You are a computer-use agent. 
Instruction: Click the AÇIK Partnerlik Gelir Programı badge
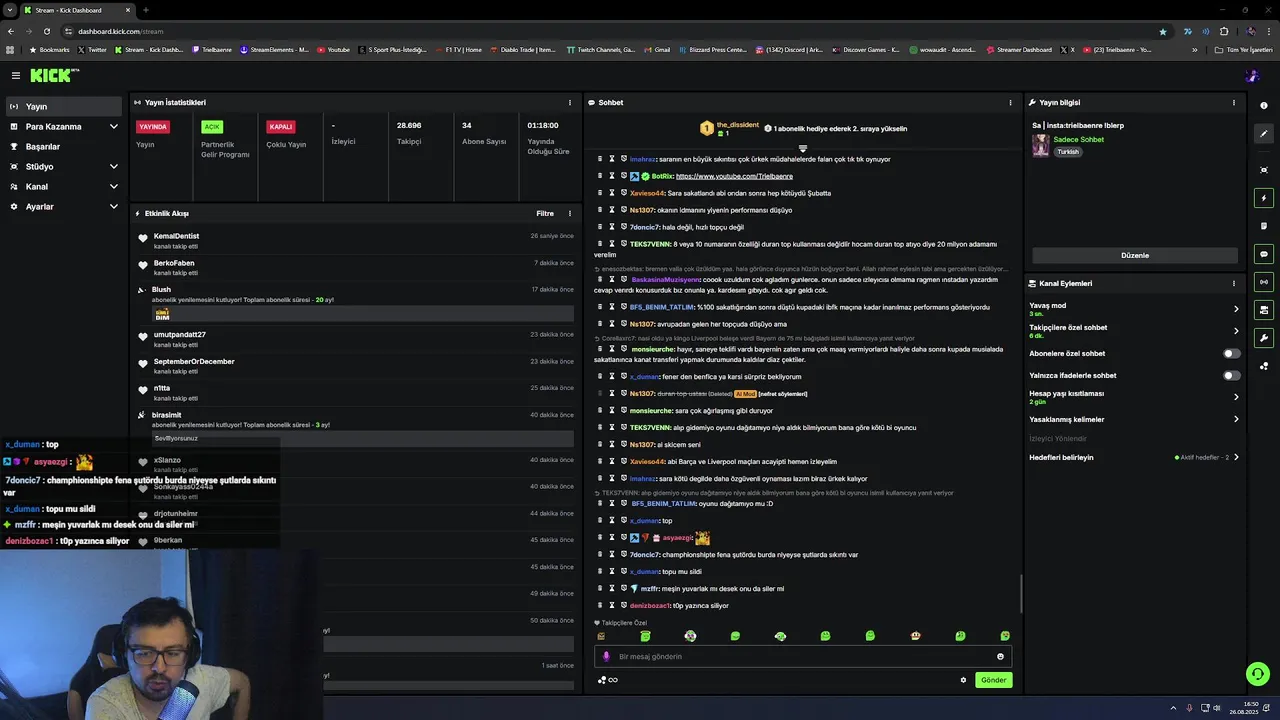point(211,127)
